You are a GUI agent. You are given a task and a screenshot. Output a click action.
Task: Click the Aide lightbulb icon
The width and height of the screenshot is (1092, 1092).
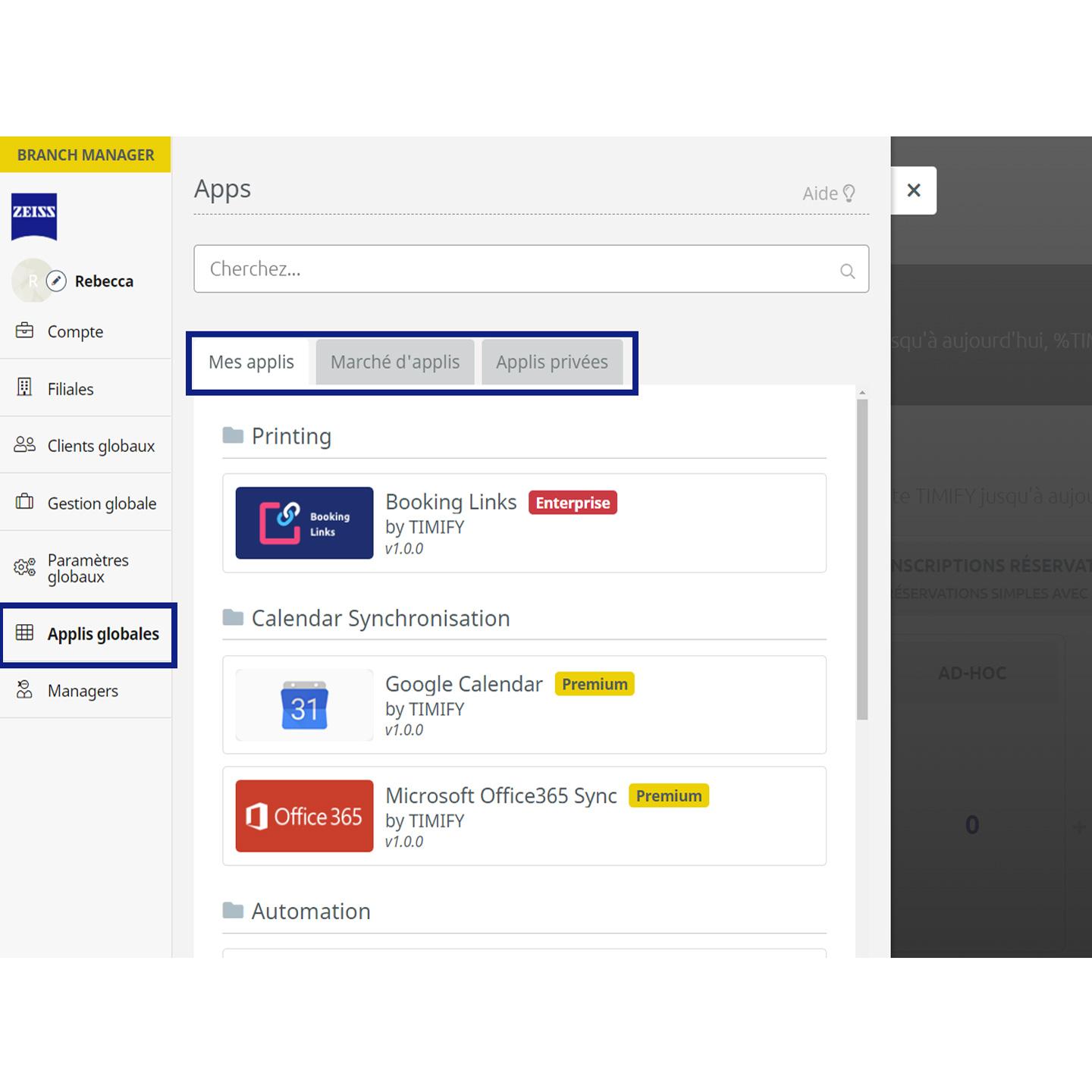(x=849, y=193)
